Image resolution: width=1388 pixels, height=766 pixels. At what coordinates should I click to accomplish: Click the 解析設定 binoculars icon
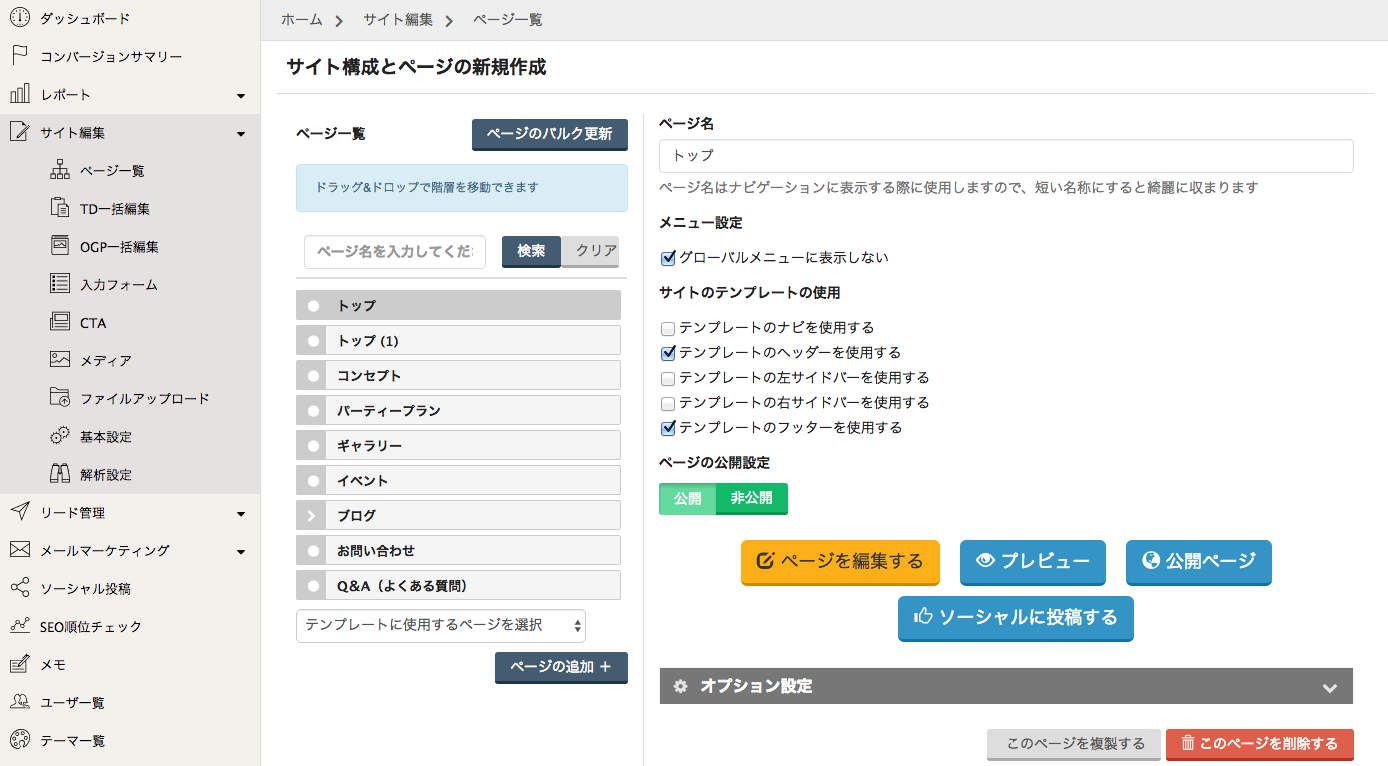click(x=60, y=474)
